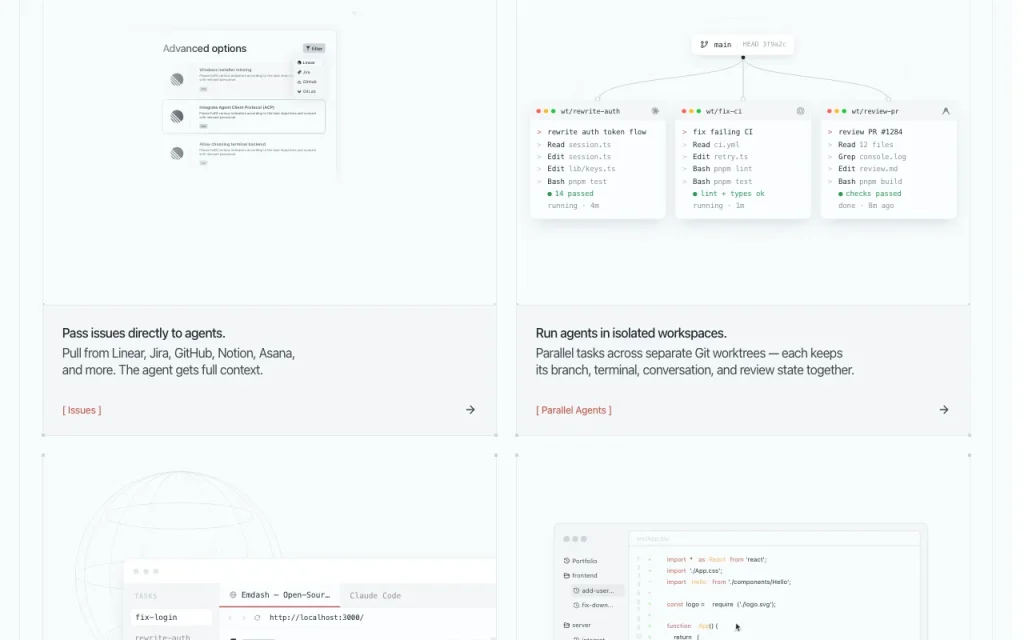Click the 'Edit review.md' line

tap(863, 168)
